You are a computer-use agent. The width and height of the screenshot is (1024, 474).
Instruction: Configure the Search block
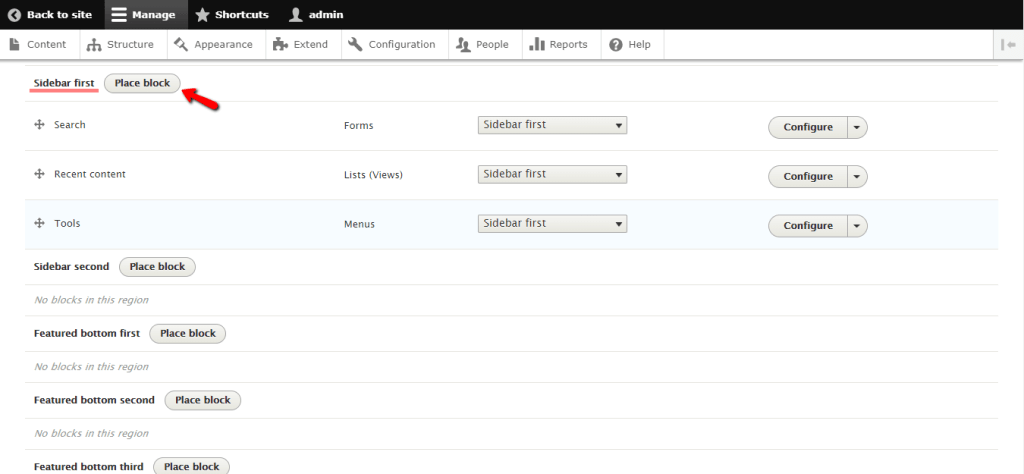808,127
